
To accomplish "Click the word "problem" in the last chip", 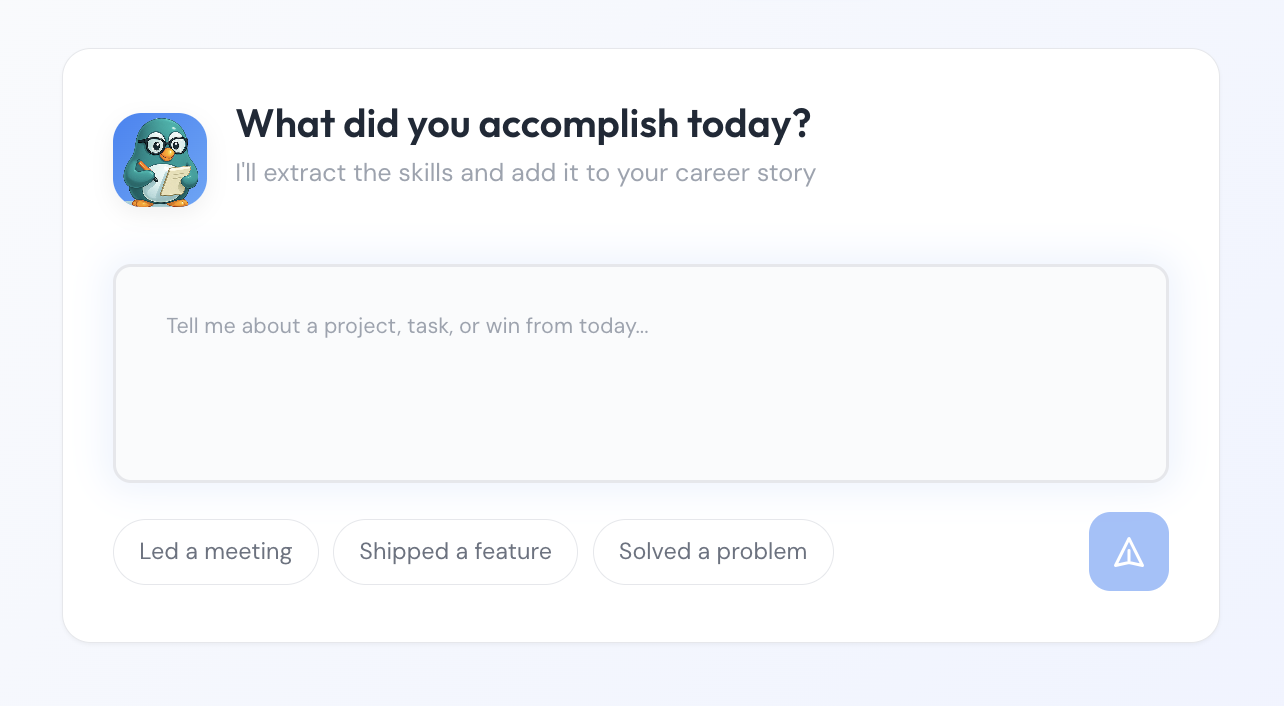I will click(761, 552).
